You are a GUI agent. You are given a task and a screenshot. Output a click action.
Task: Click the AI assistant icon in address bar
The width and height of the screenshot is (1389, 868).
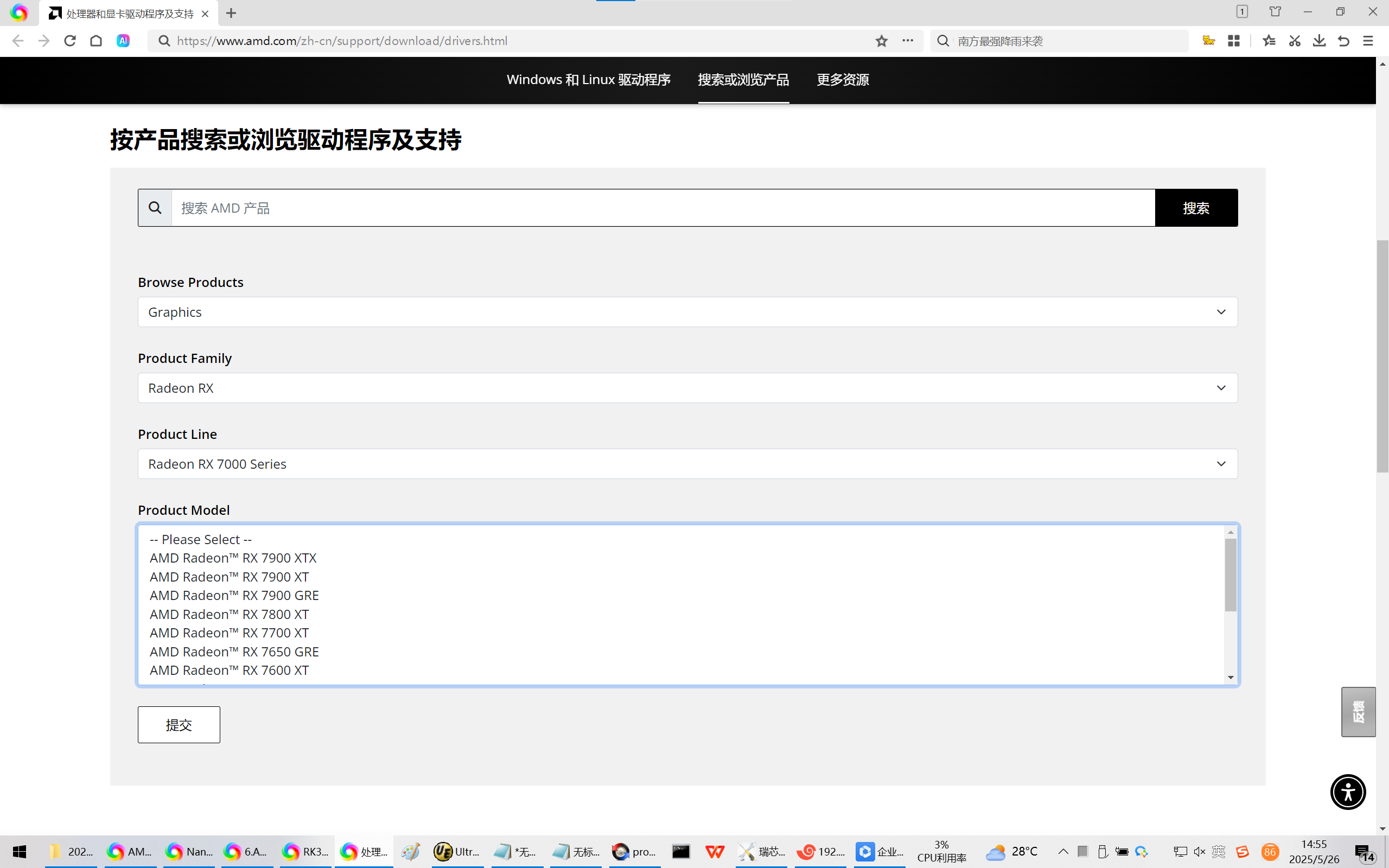click(123, 41)
